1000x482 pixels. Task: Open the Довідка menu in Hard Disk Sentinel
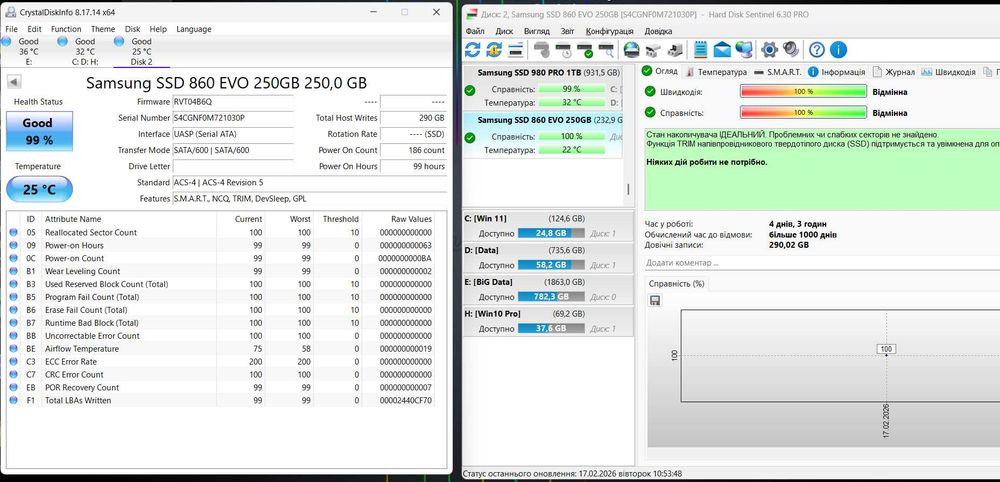coord(658,31)
